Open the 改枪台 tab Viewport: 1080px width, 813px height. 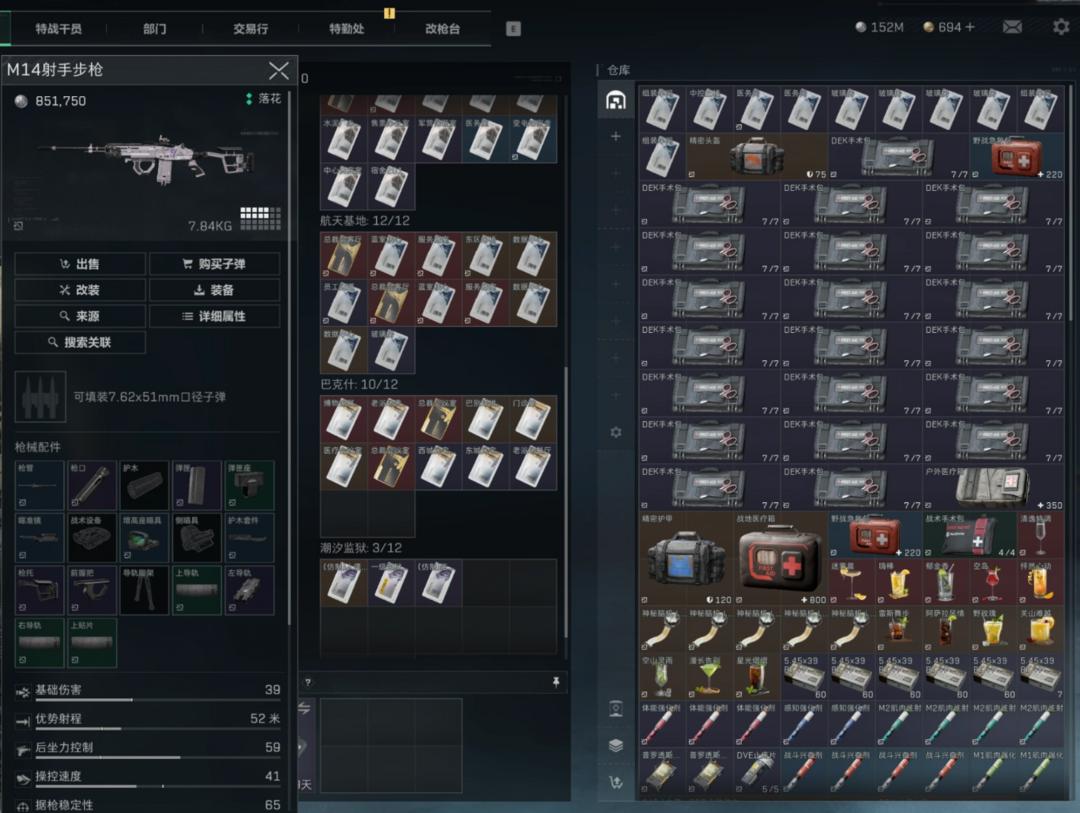442,29
